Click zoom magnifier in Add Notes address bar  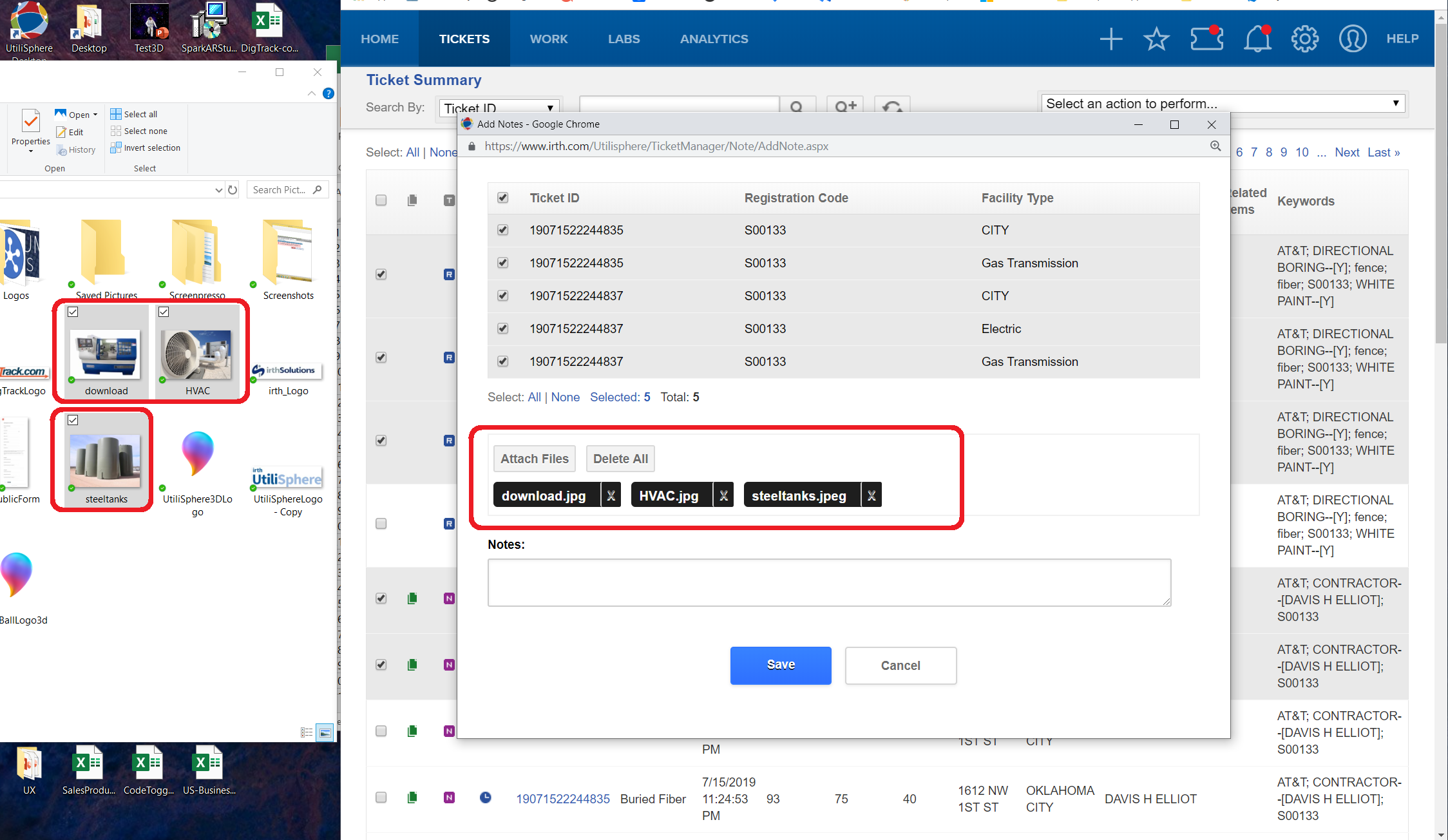point(1215,146)
